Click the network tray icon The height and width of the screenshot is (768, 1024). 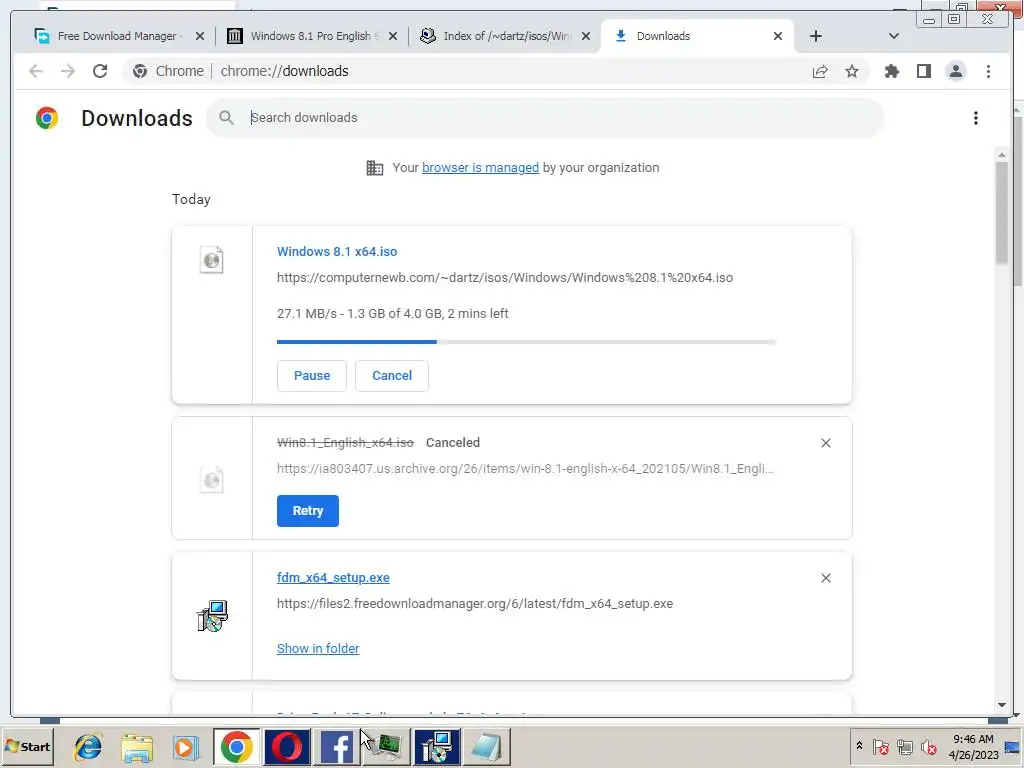tap(904, 746)
